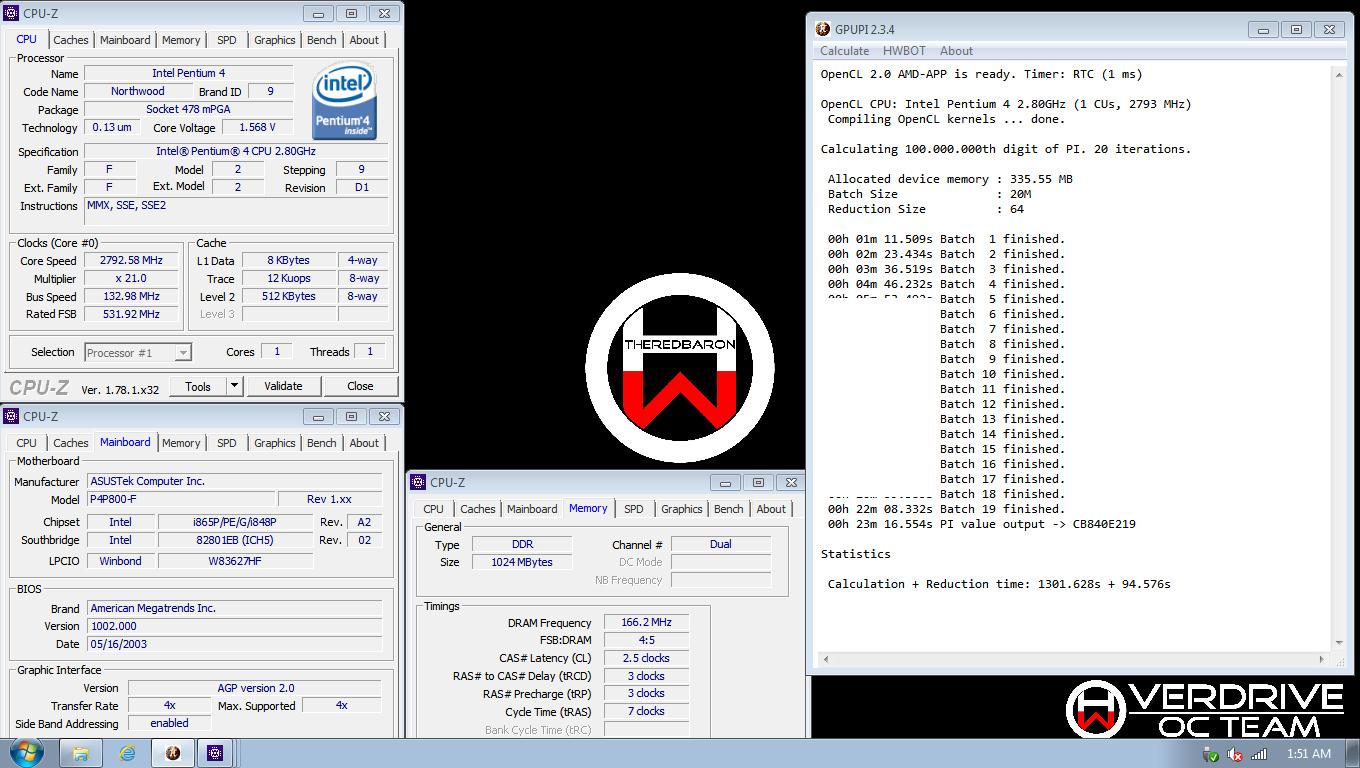Maximize the GPUPI window
1360x768 pixels.
(x=1296, y=30)
